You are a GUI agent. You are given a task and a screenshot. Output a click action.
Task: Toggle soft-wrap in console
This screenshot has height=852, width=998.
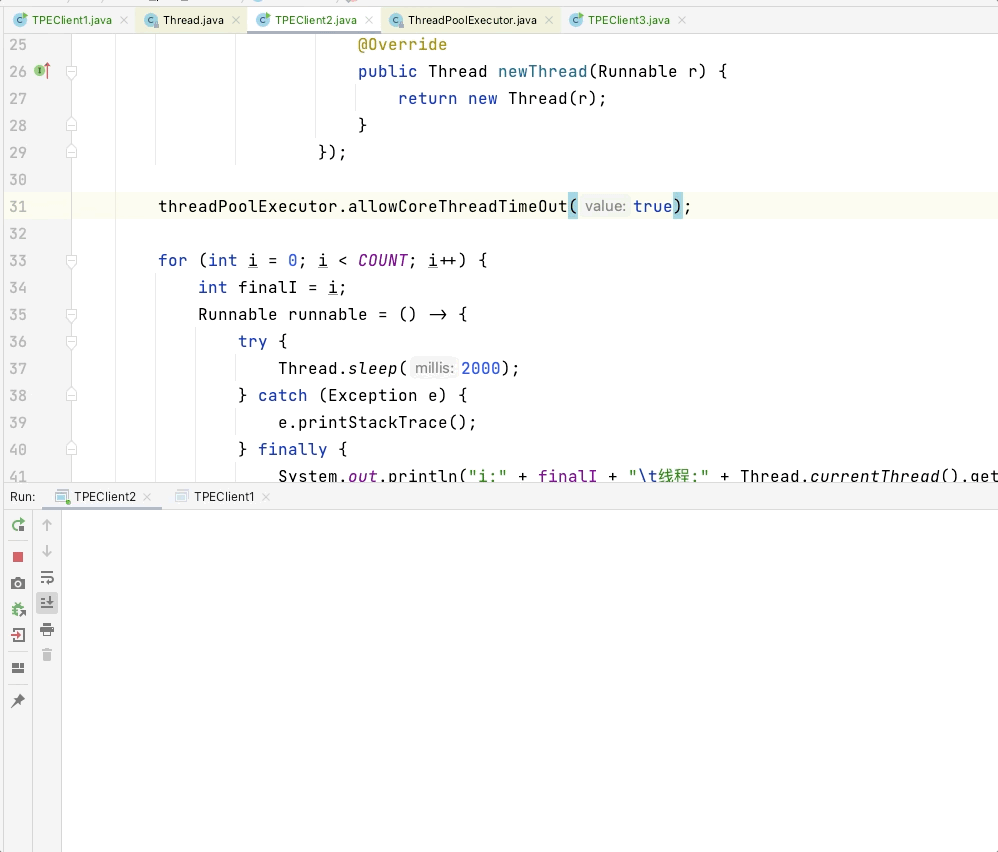pos(47,577)
